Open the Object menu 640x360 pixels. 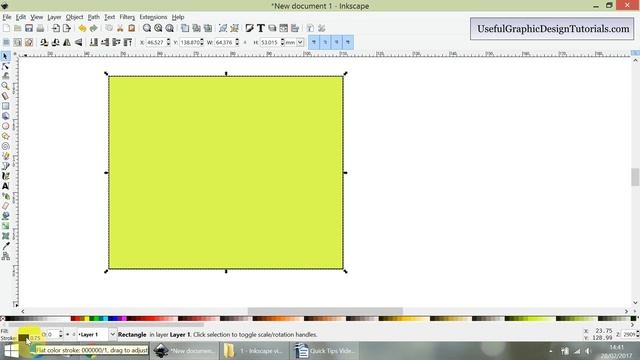(74, 17)
